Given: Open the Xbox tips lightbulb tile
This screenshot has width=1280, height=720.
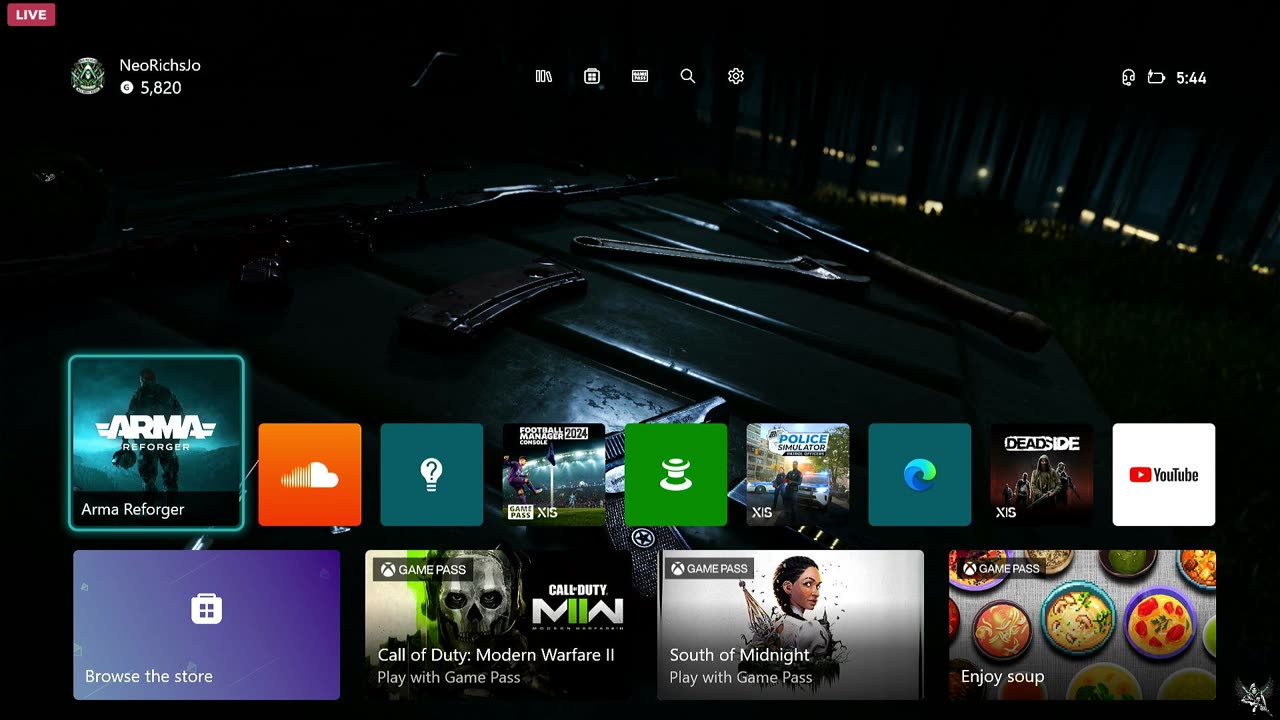Looking at the screenshot, I should (432, 474).
